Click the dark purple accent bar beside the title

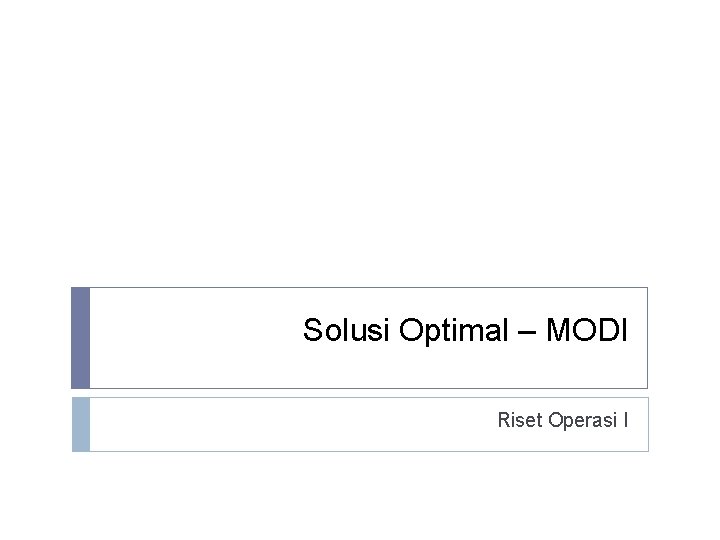click(x=80, y=338)
